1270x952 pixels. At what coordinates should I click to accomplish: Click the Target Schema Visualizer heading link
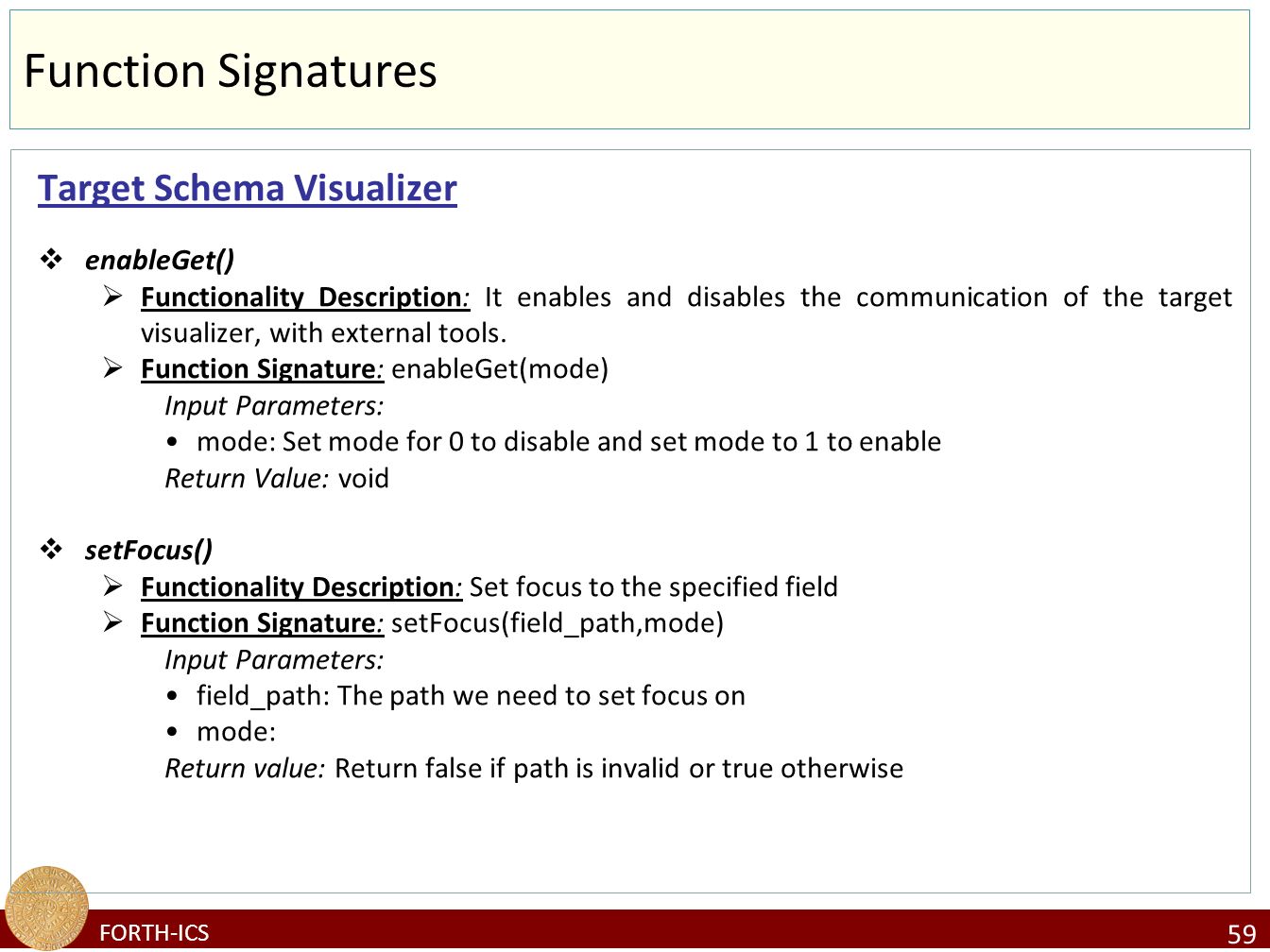248,188
